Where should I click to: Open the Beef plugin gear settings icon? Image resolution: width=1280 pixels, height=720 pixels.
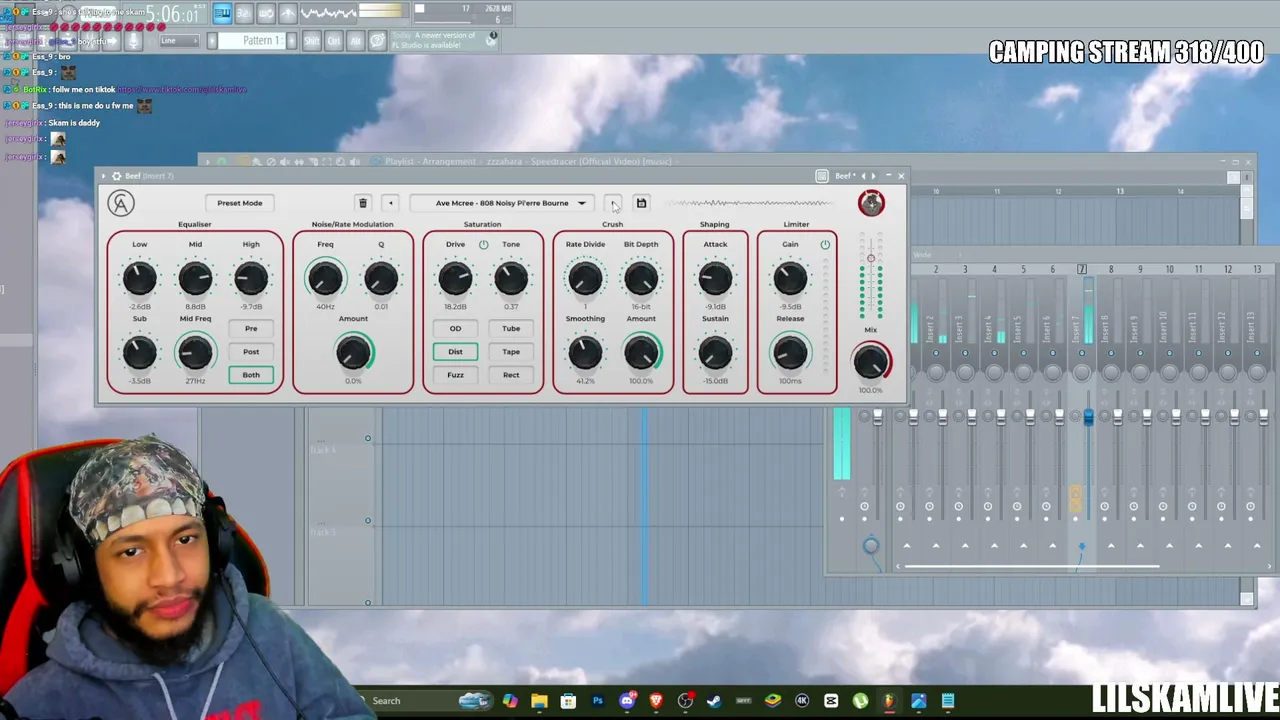[x=116, y=176]
